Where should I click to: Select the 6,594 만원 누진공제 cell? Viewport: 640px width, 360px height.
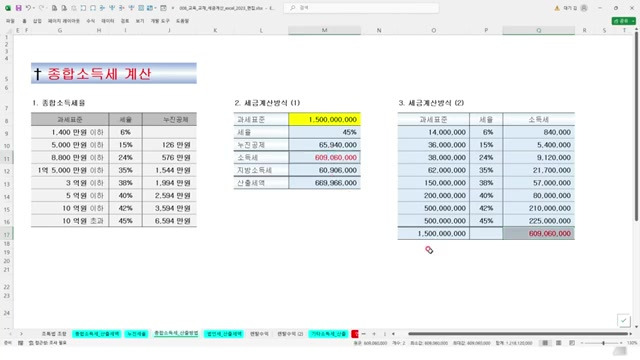coord(169,221)
